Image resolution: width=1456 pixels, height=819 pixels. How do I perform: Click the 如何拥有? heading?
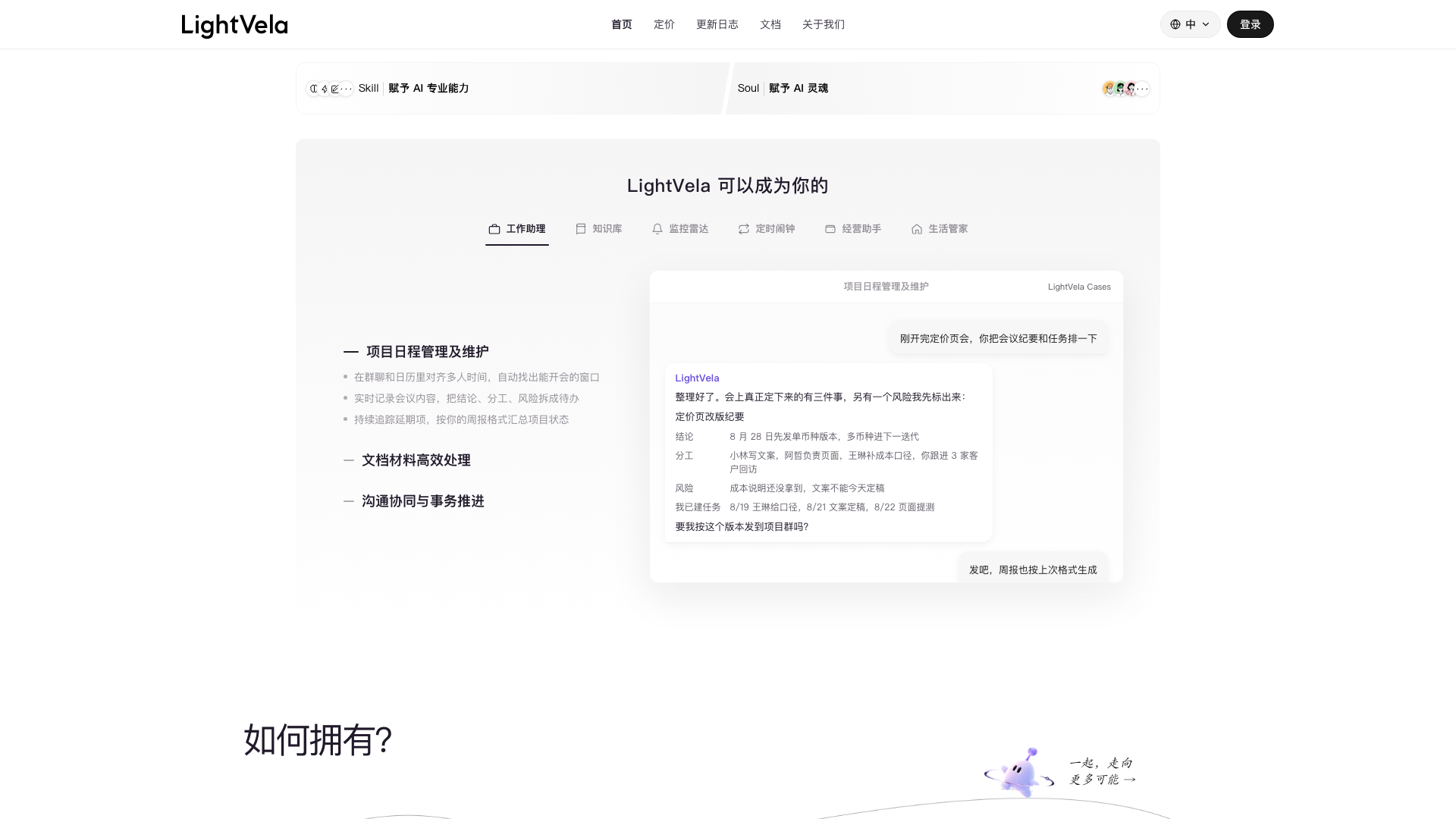point(318,739)
